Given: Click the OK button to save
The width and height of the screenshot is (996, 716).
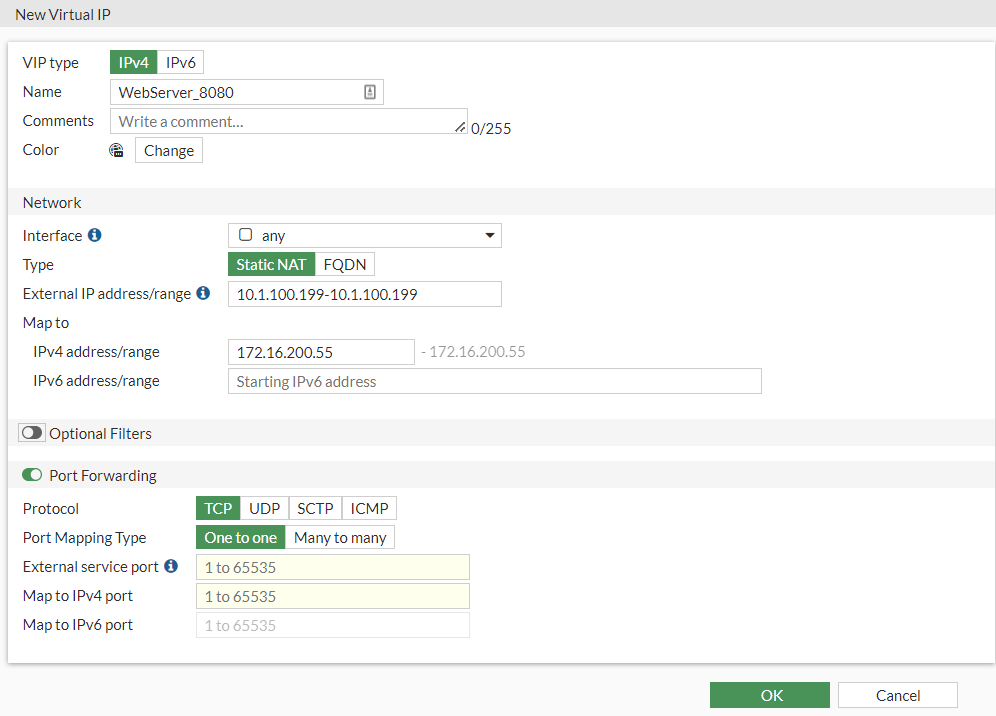Looking at the screenshot, I should click(x=769, y=694).
